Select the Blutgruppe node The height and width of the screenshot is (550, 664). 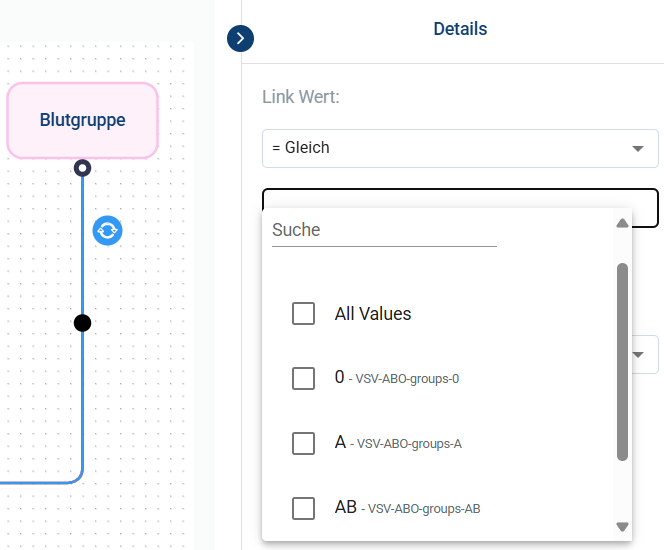point(83,120)
